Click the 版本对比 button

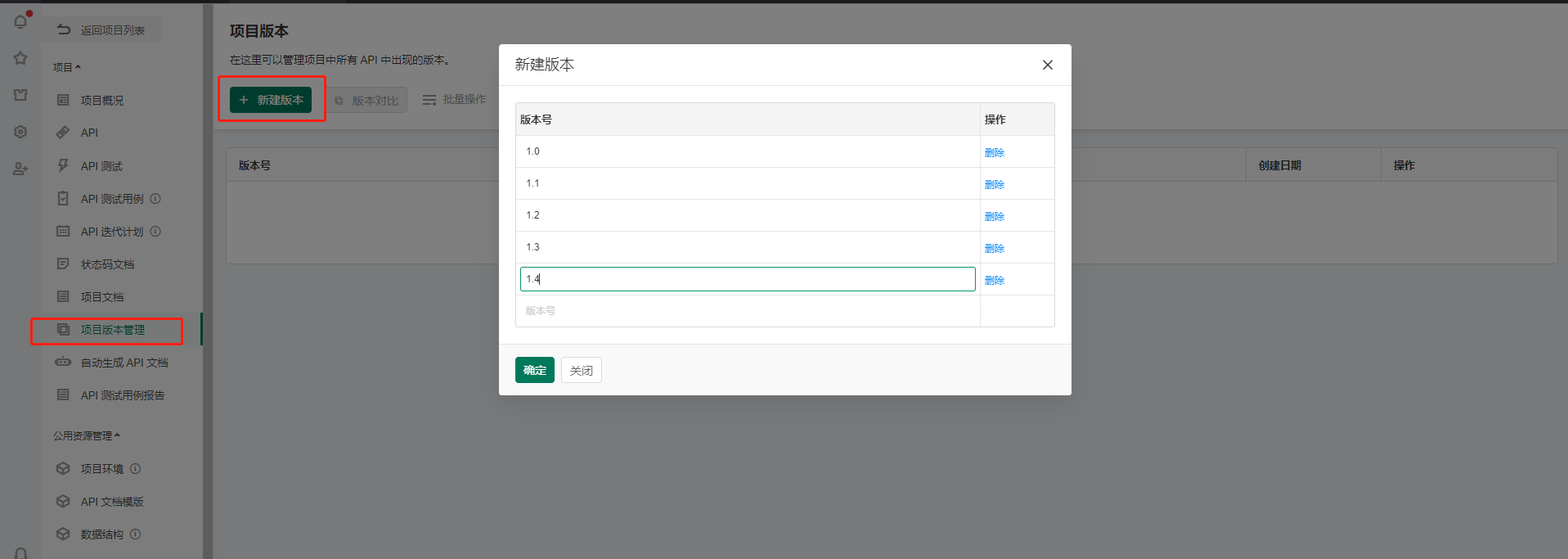click(x=366, y=100)
